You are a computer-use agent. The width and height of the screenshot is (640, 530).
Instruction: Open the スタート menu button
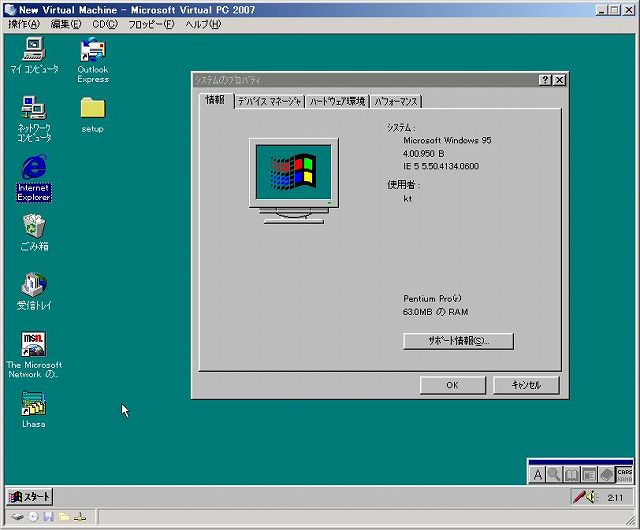30,497
